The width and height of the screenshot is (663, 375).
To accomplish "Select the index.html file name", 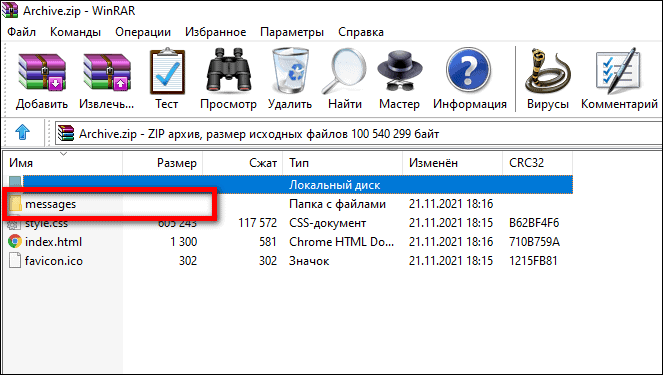I will (53, 242).
